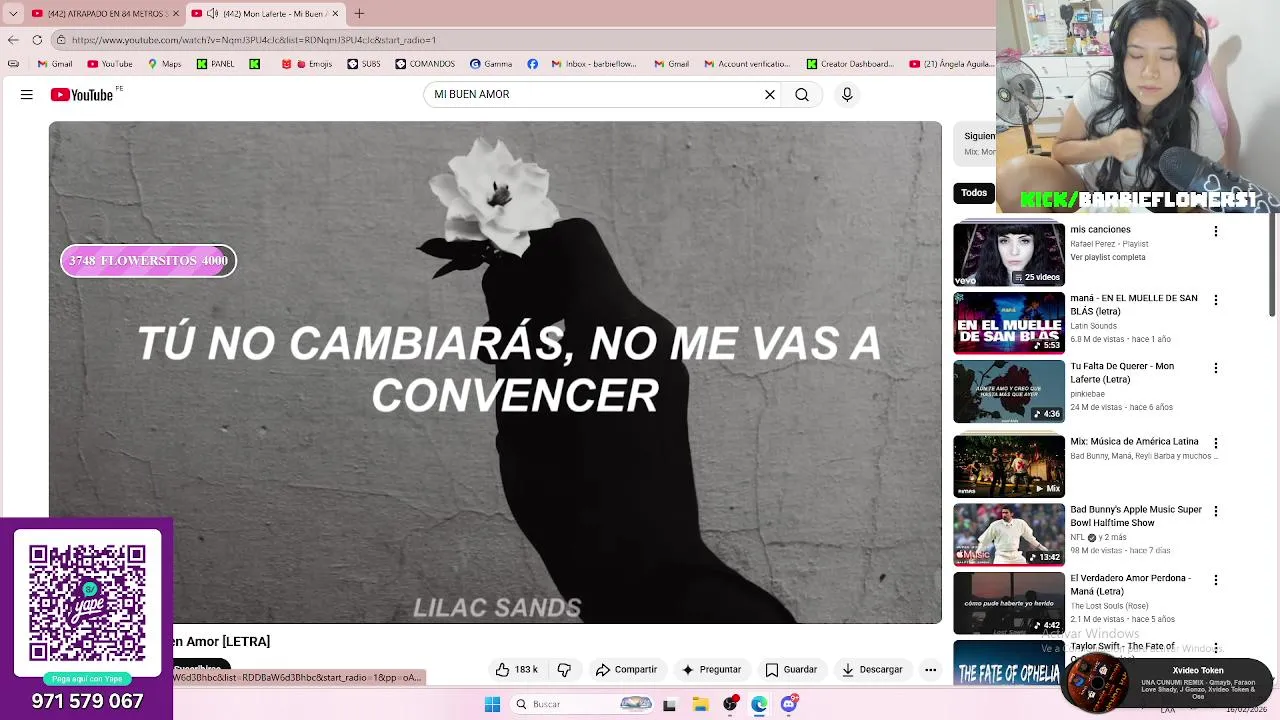Open El Verdadero Amor Perdona thumbnail
1280x720 pixels.
pos(1009,603)
